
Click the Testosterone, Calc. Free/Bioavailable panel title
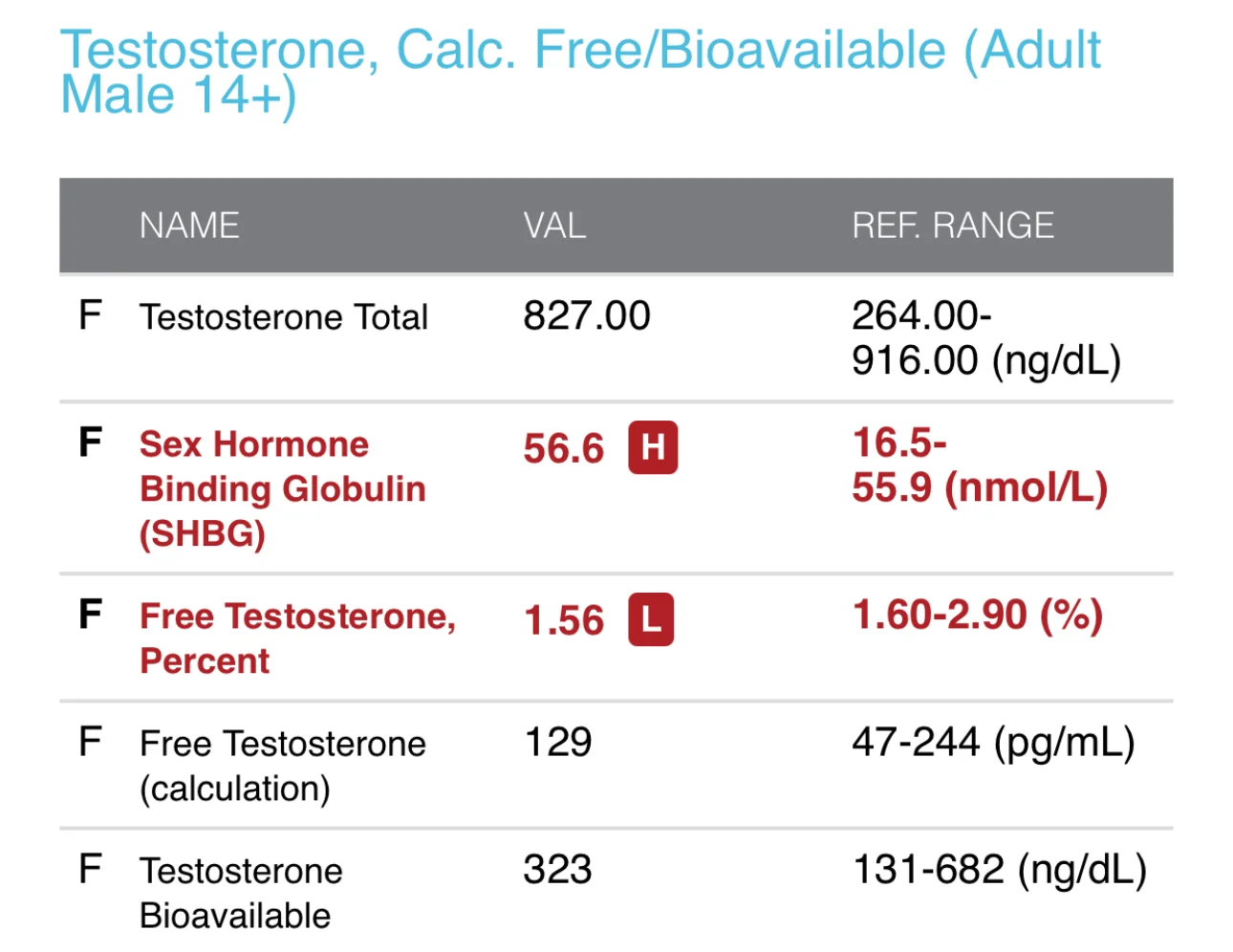[580, 73]
